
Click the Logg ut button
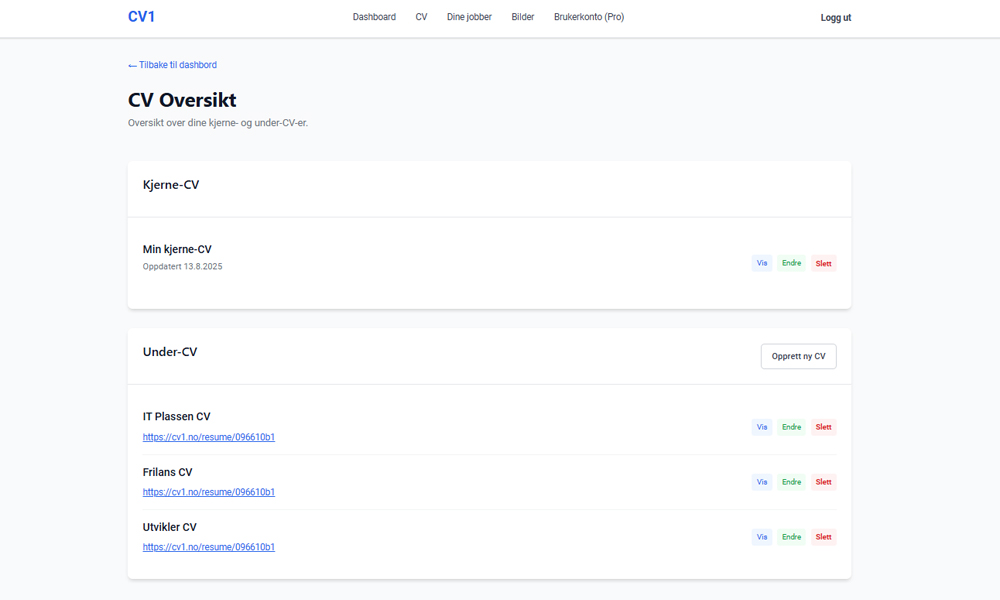click(x=835, y=18)
